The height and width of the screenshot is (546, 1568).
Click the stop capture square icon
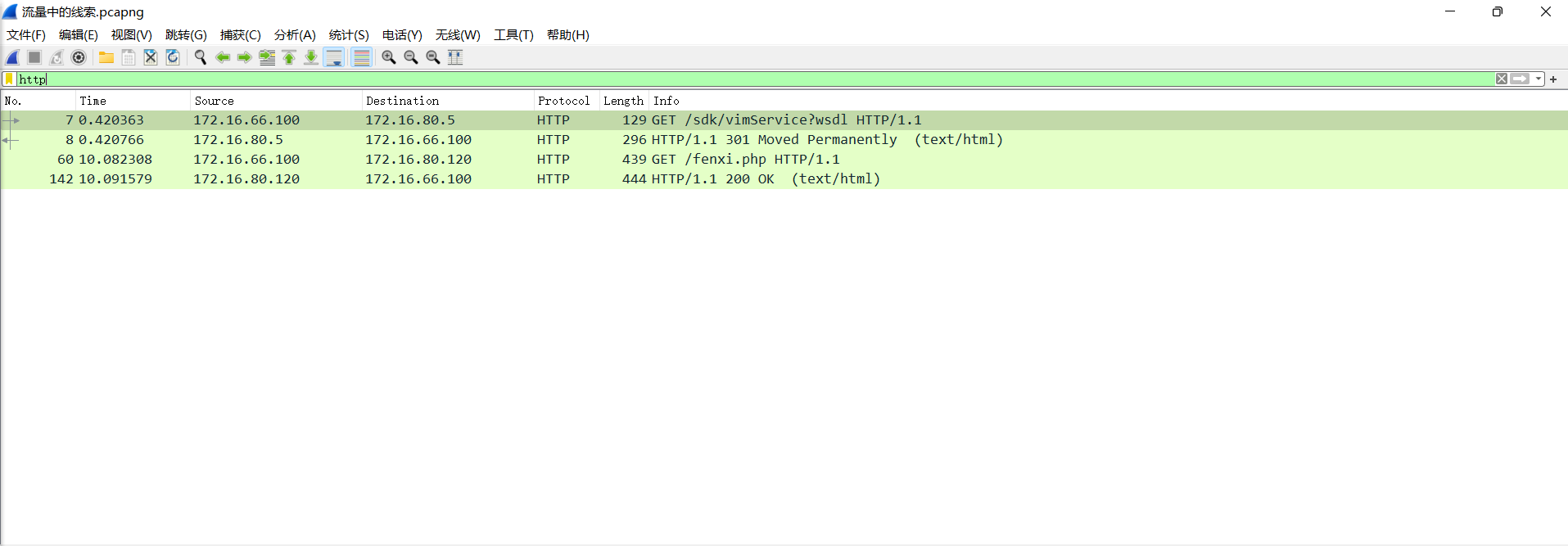(x=34, y=57)
